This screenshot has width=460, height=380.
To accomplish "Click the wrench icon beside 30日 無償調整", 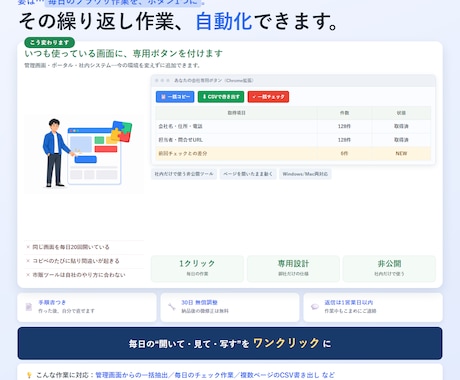I will (x=172, y=307).
